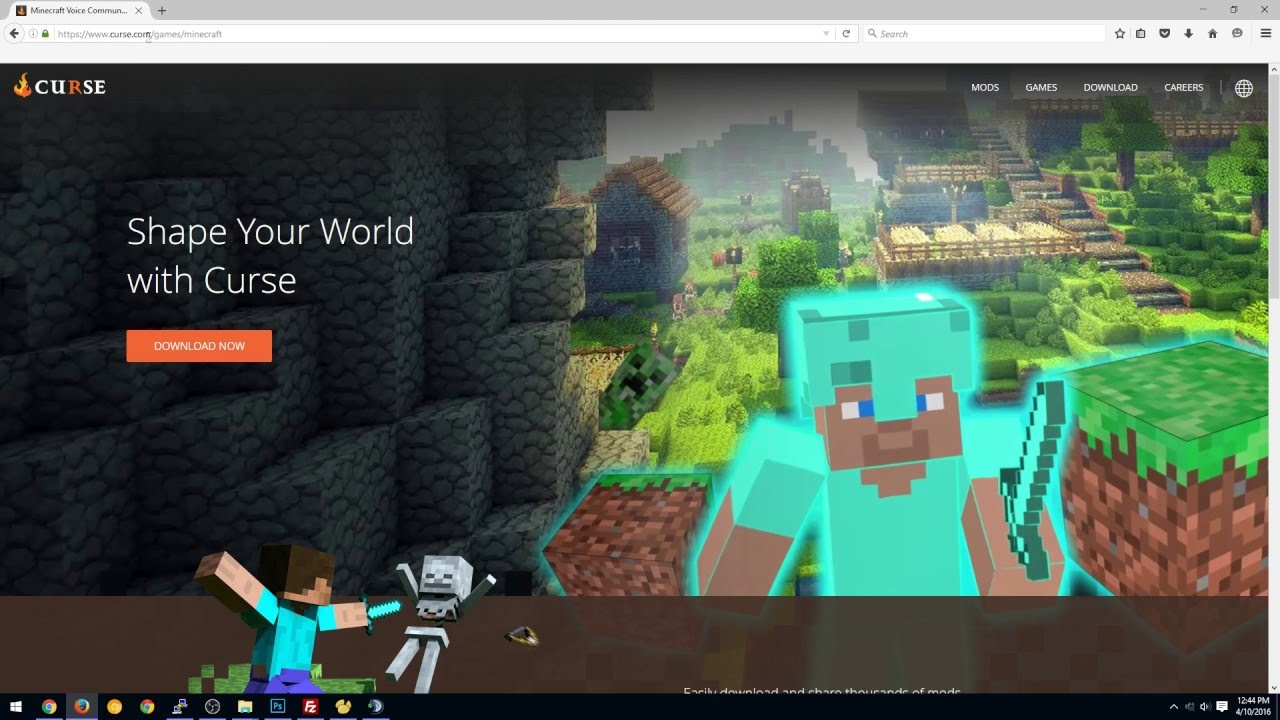Go back with the browser back arrow

click(14, 33)
